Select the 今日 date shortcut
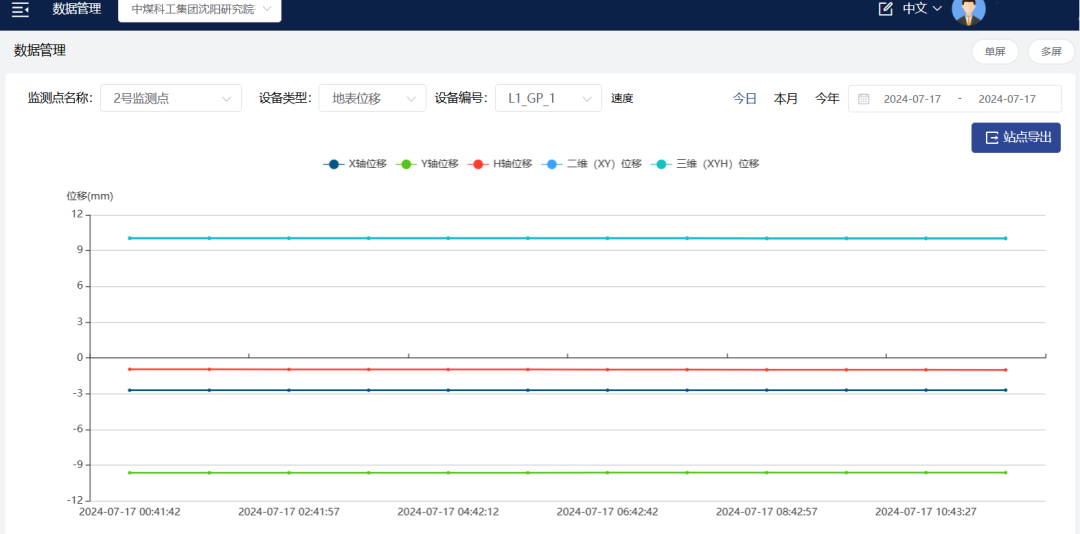 745,99
